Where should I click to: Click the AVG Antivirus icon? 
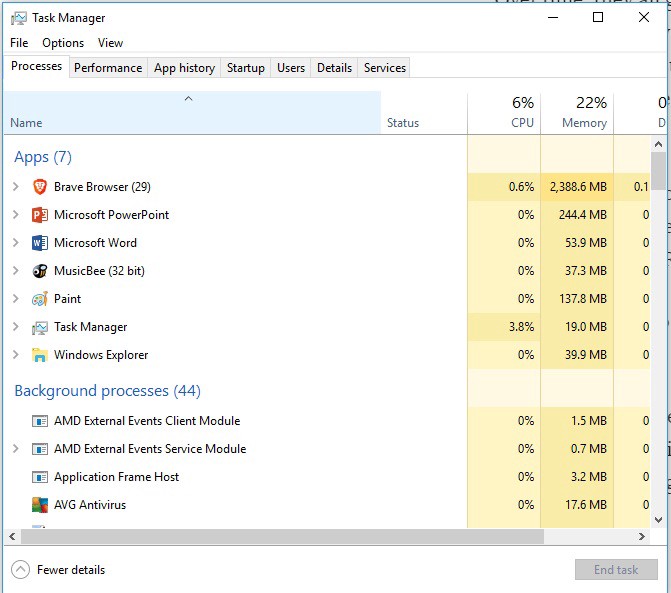coord(40,505)
